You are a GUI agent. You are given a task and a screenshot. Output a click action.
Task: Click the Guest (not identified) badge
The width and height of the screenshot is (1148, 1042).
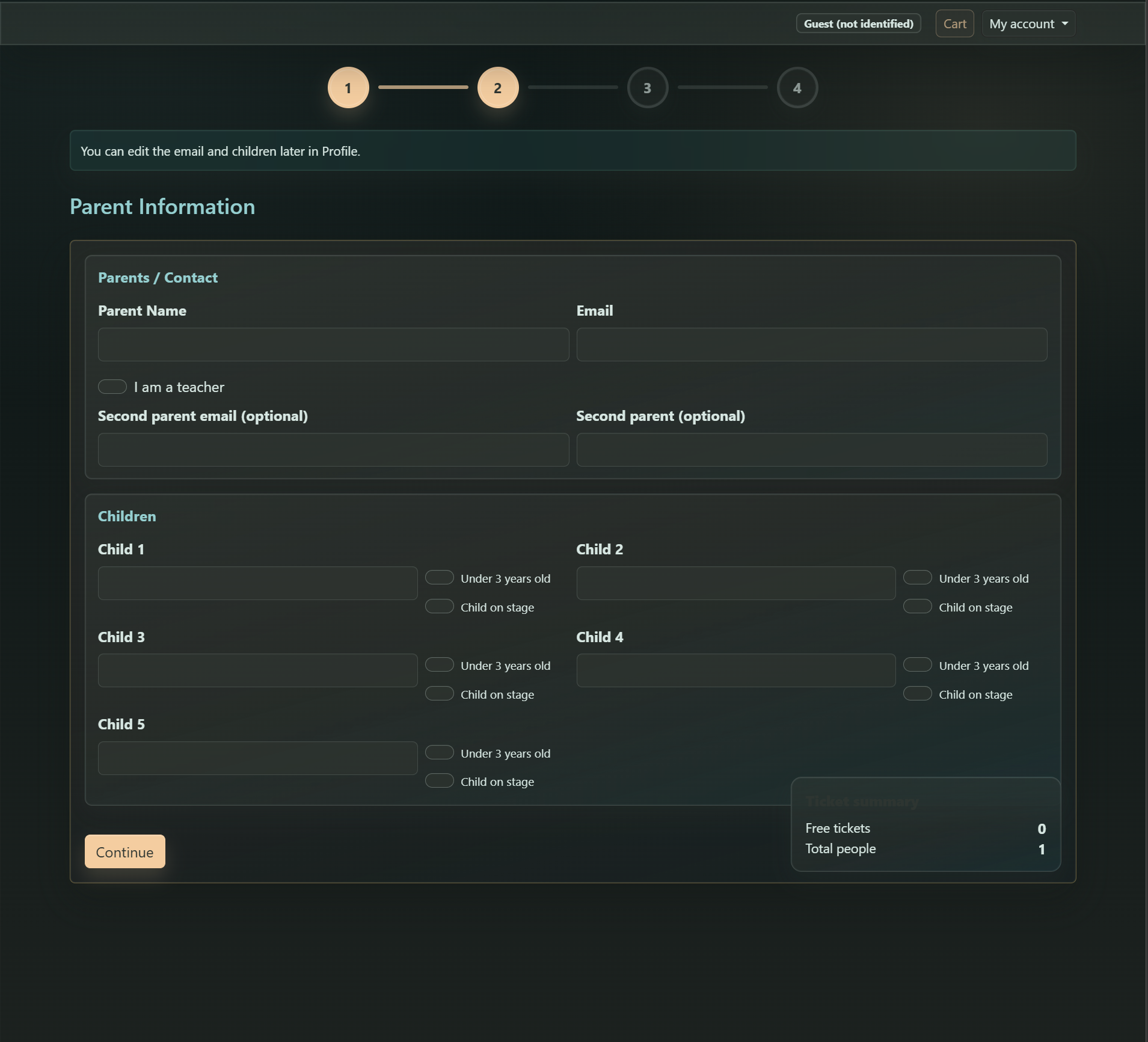(858, 24)
